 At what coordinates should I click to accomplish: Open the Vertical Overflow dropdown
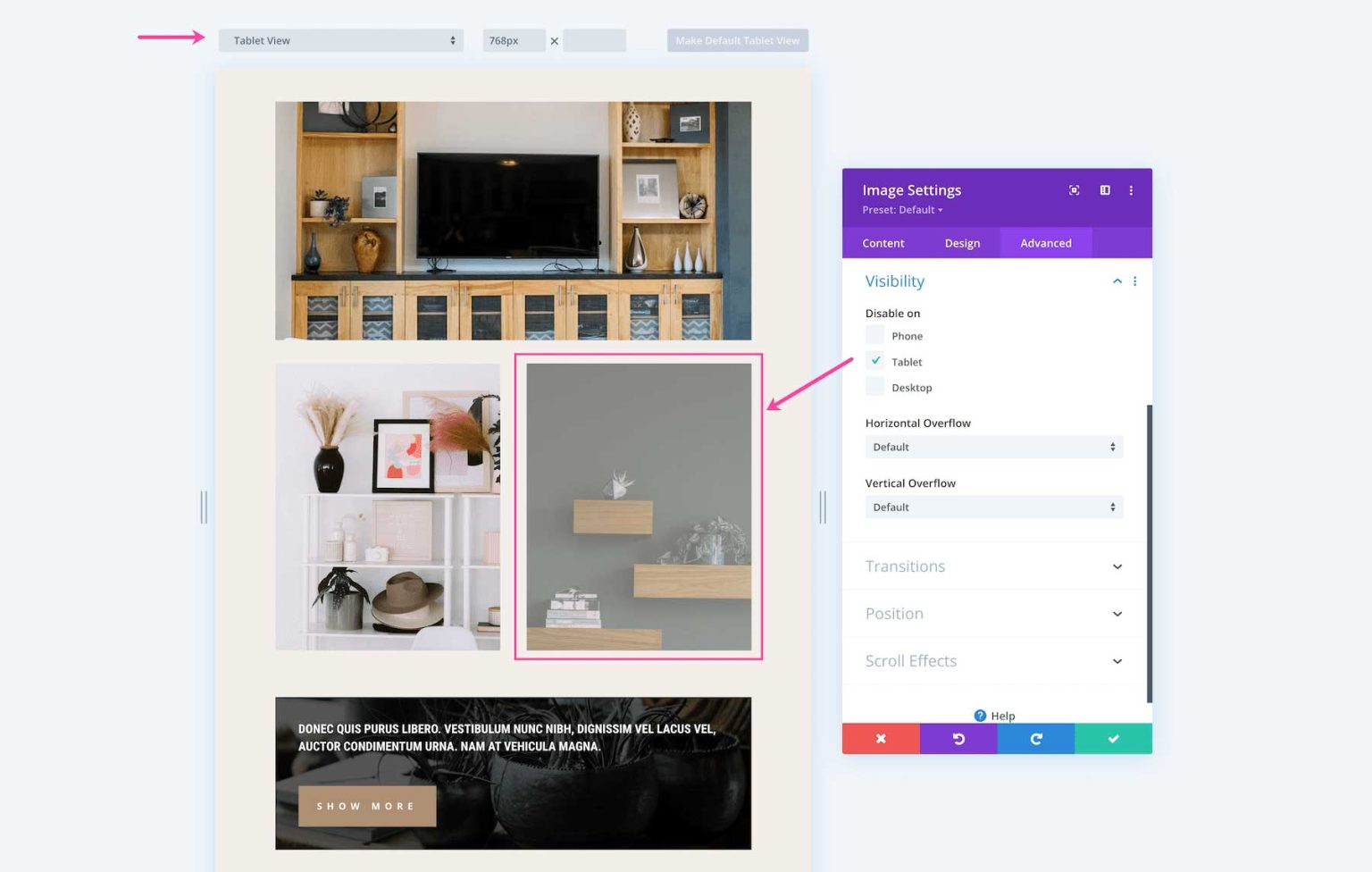click(x=993, y=507)
